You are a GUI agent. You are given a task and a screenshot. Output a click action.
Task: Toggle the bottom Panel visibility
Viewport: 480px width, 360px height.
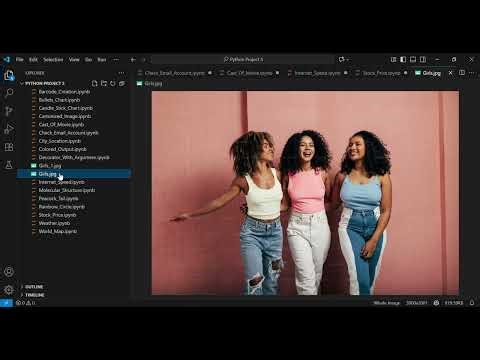pos(413,59)
